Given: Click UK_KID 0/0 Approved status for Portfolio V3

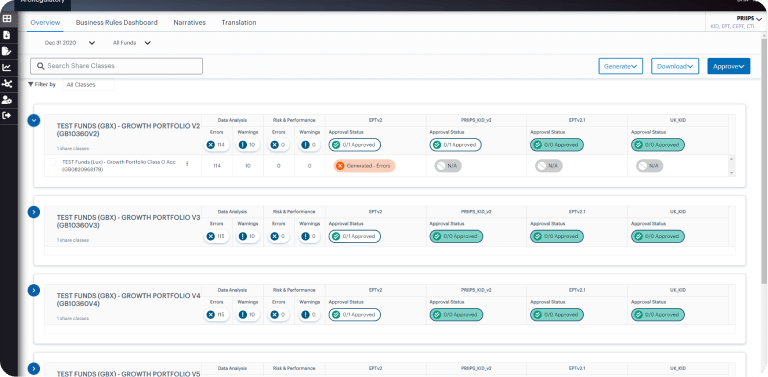Looking at the screenshot, I should [x=658, y=236].
